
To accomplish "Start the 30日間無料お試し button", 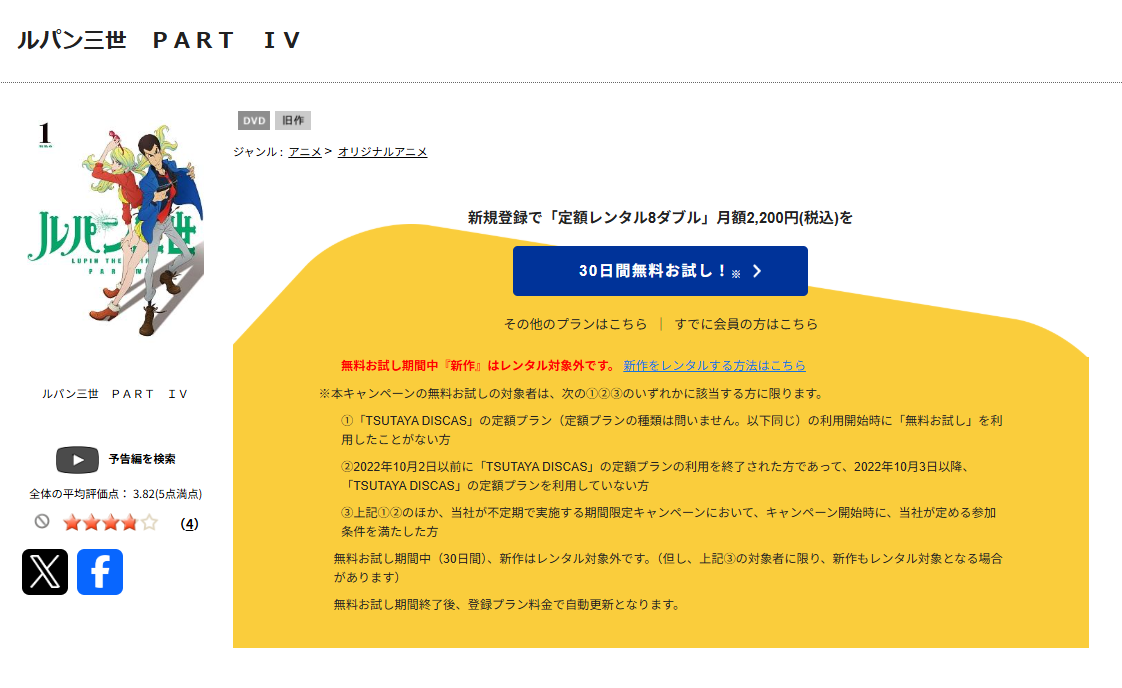I will point(660,271).
